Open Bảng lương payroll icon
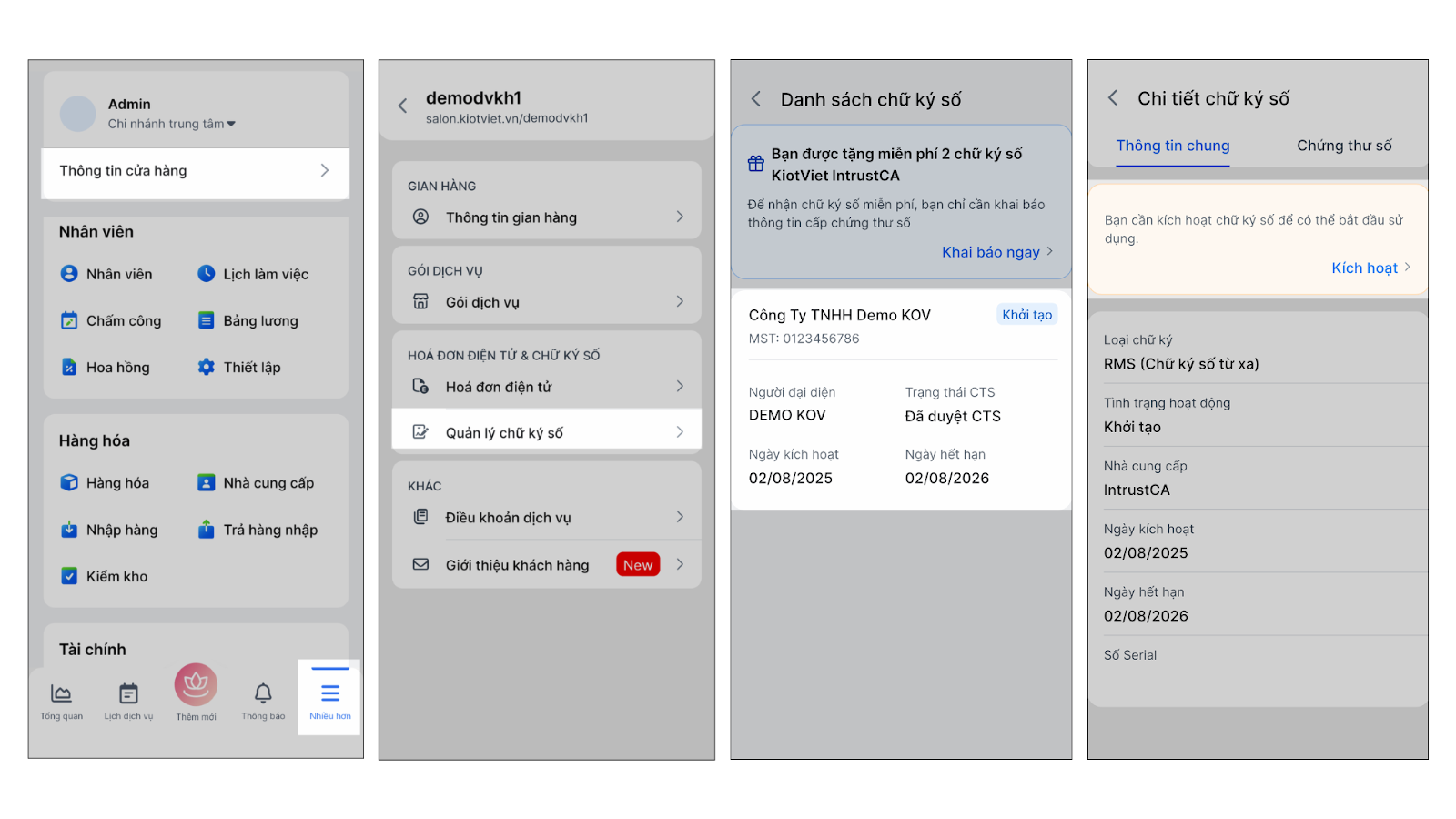This screenshot has height=819, width=1456. pyautogui.click(x=207, y=320)
